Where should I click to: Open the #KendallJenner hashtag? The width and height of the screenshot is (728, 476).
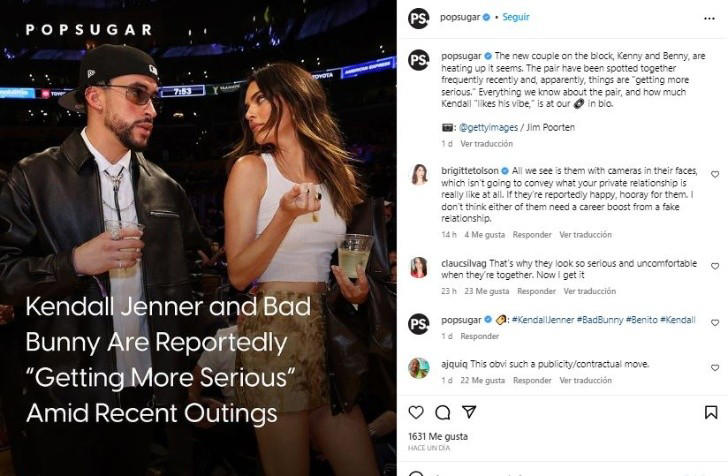point(541,319)
